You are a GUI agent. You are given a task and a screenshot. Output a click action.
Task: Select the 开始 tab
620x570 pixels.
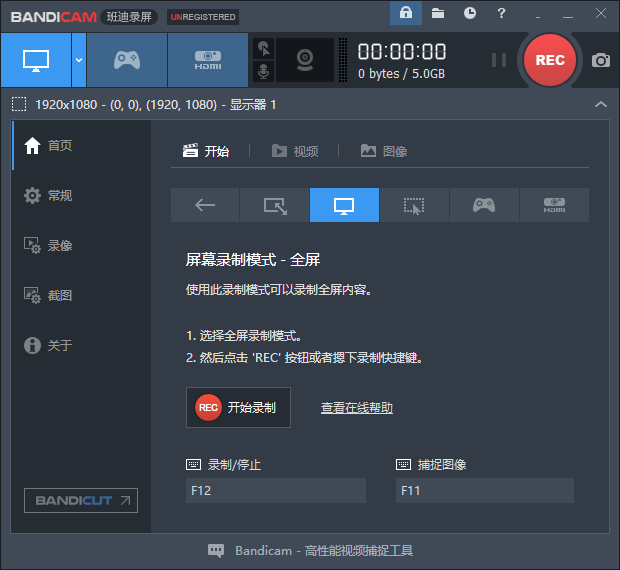click(206, 151)
